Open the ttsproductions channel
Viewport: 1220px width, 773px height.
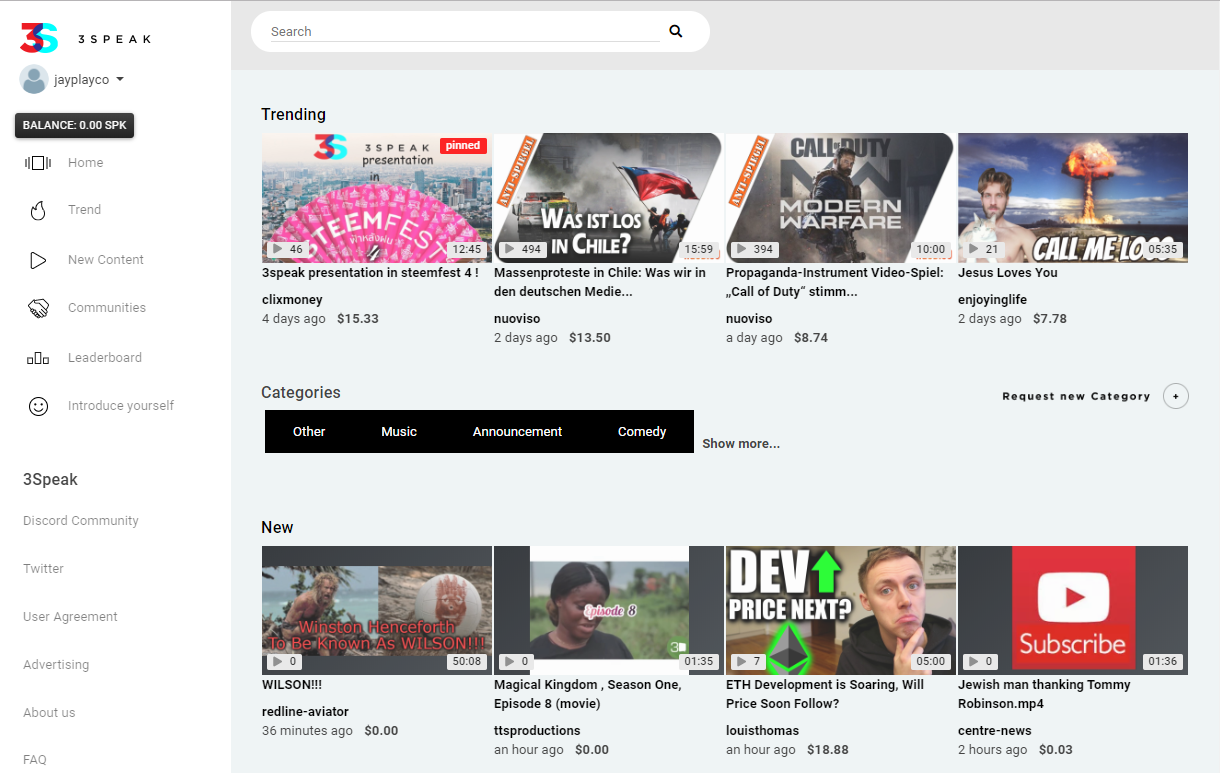(537, 731)
